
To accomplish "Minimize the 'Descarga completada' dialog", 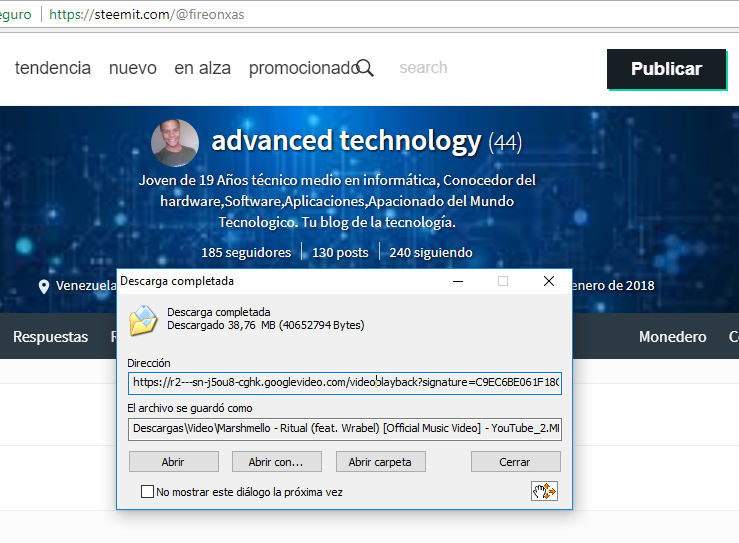I will (458, 281).
